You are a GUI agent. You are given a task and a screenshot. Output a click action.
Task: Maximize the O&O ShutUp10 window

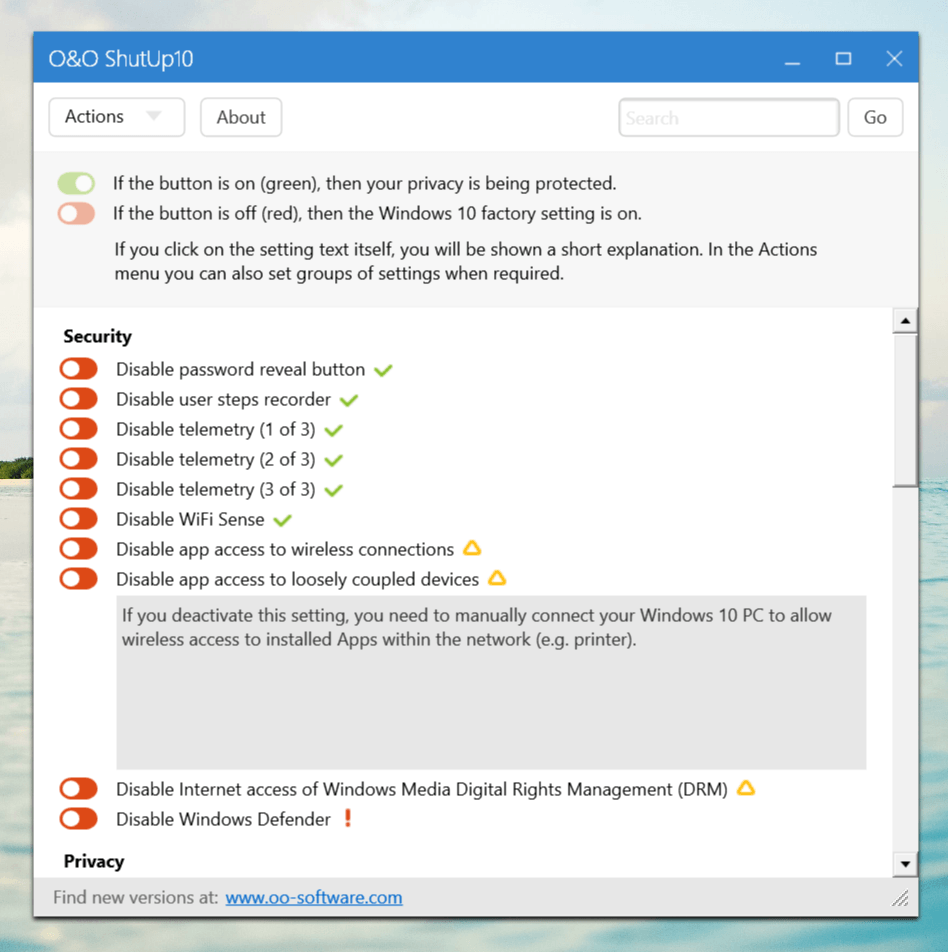point(844,59)
